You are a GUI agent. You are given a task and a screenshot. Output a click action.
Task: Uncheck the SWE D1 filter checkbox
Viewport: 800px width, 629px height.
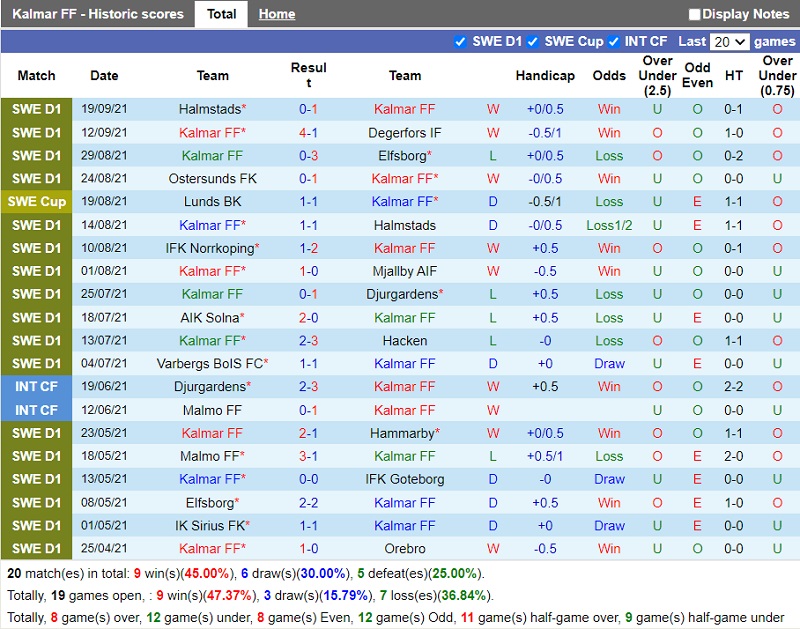[460, 41]
